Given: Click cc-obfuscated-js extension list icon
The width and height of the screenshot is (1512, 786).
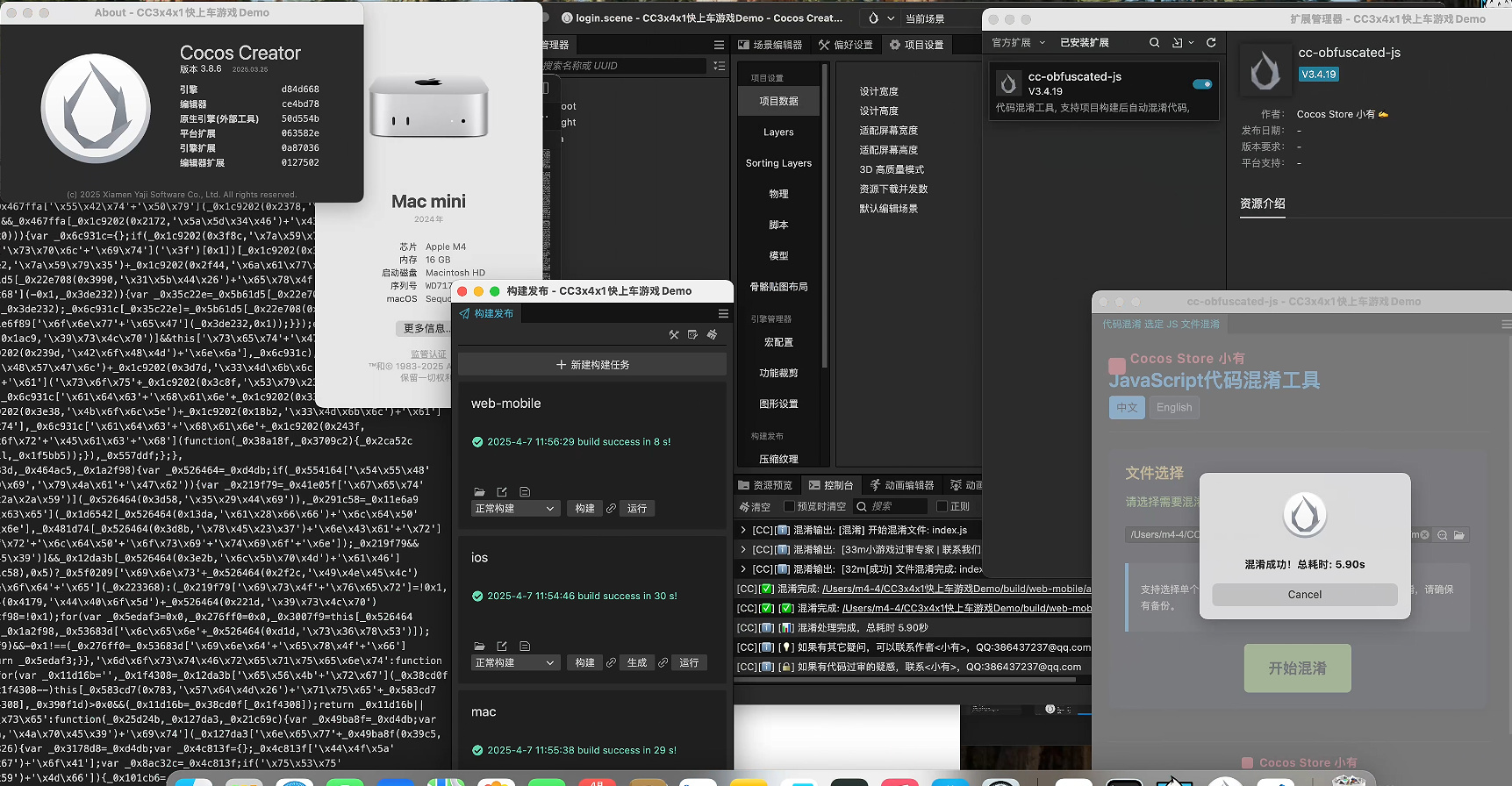Looking at the screenshot, I should (1009, 83).
